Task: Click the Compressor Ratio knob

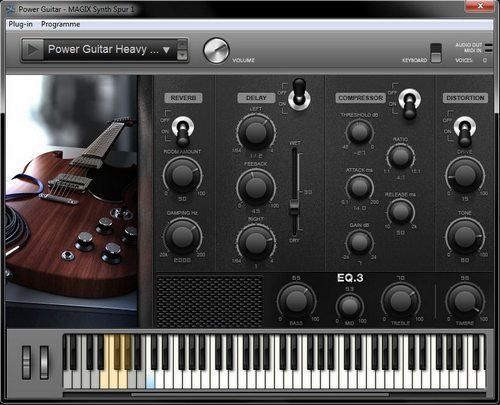Action: click(400, 156)
